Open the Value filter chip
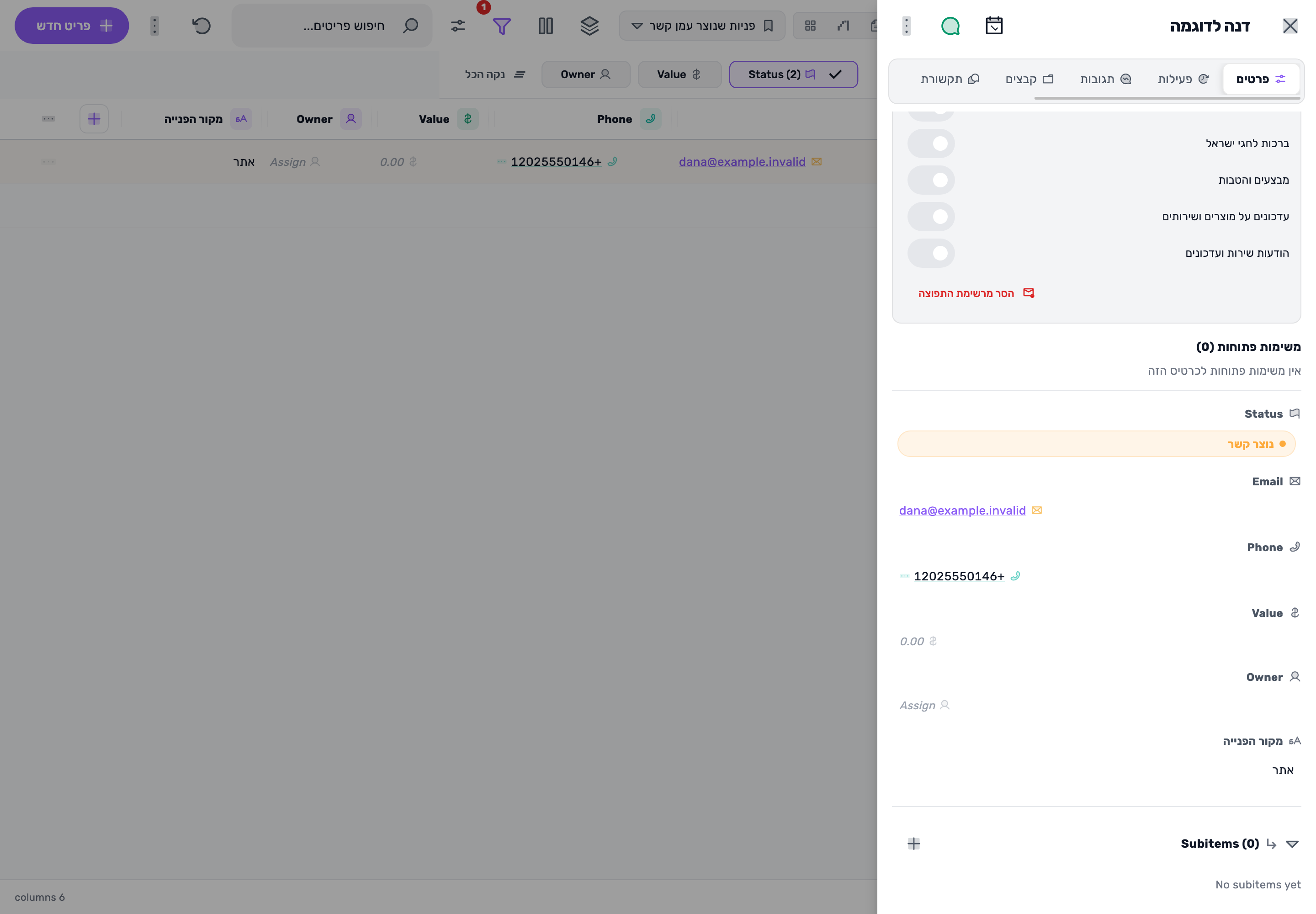Viewport: 1316px width, 914px height. point(679,74)
